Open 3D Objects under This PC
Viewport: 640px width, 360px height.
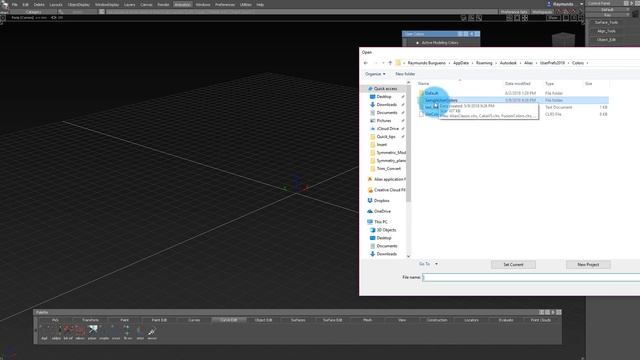click(386, 230)
